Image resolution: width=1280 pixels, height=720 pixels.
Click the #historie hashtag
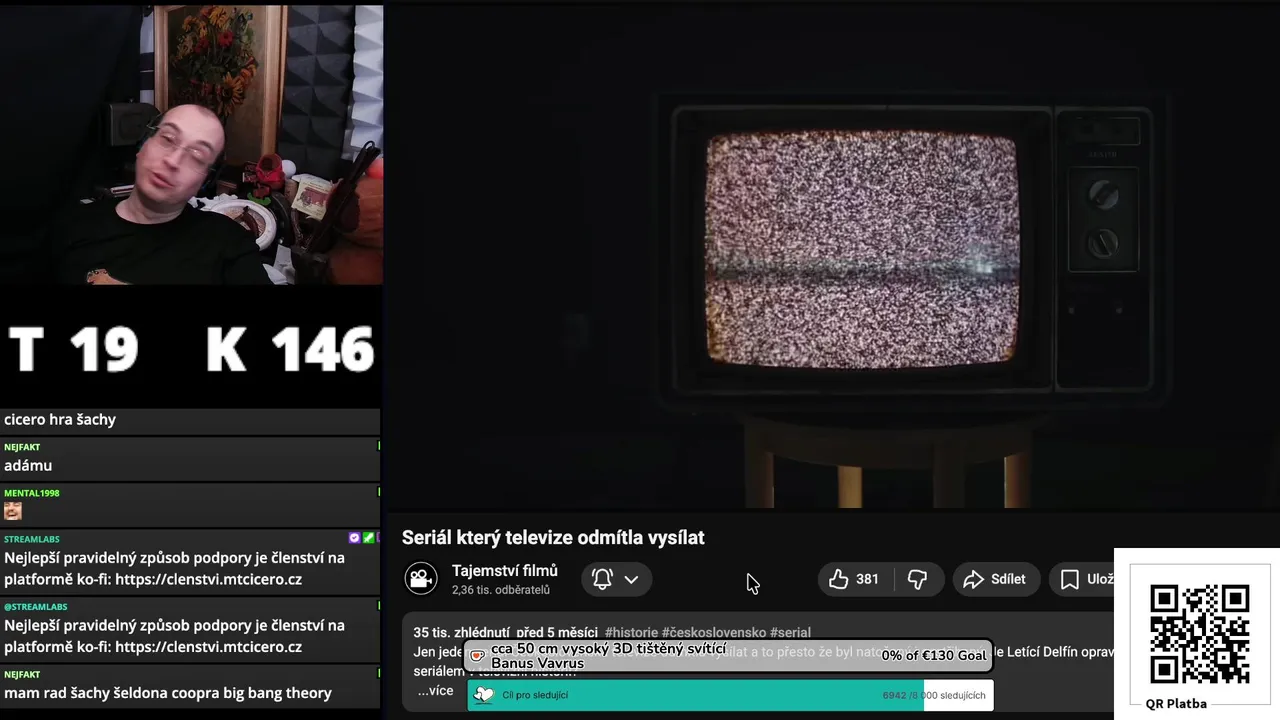(631, 632)
